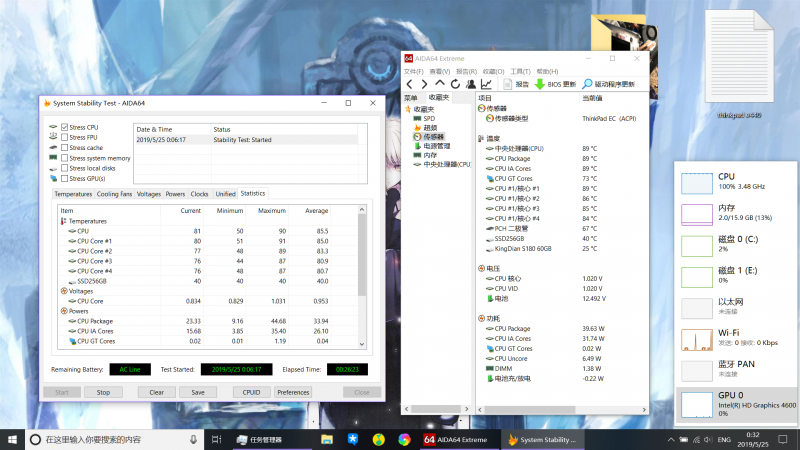Toggle the Stress CPU checkbox
The image size is (800, 450).
point(65,127)
